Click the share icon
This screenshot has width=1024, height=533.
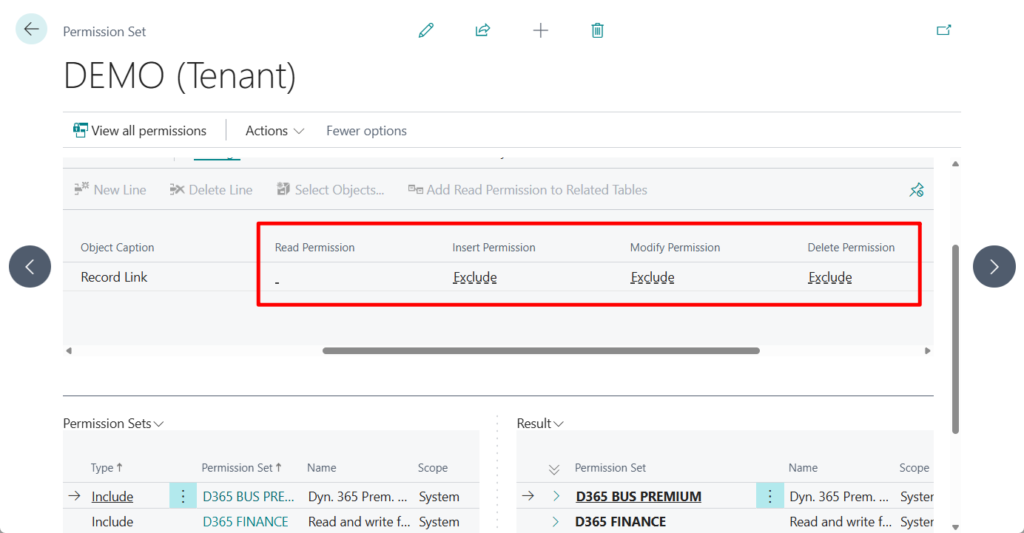pyautogui.click(x=483, y=30)
